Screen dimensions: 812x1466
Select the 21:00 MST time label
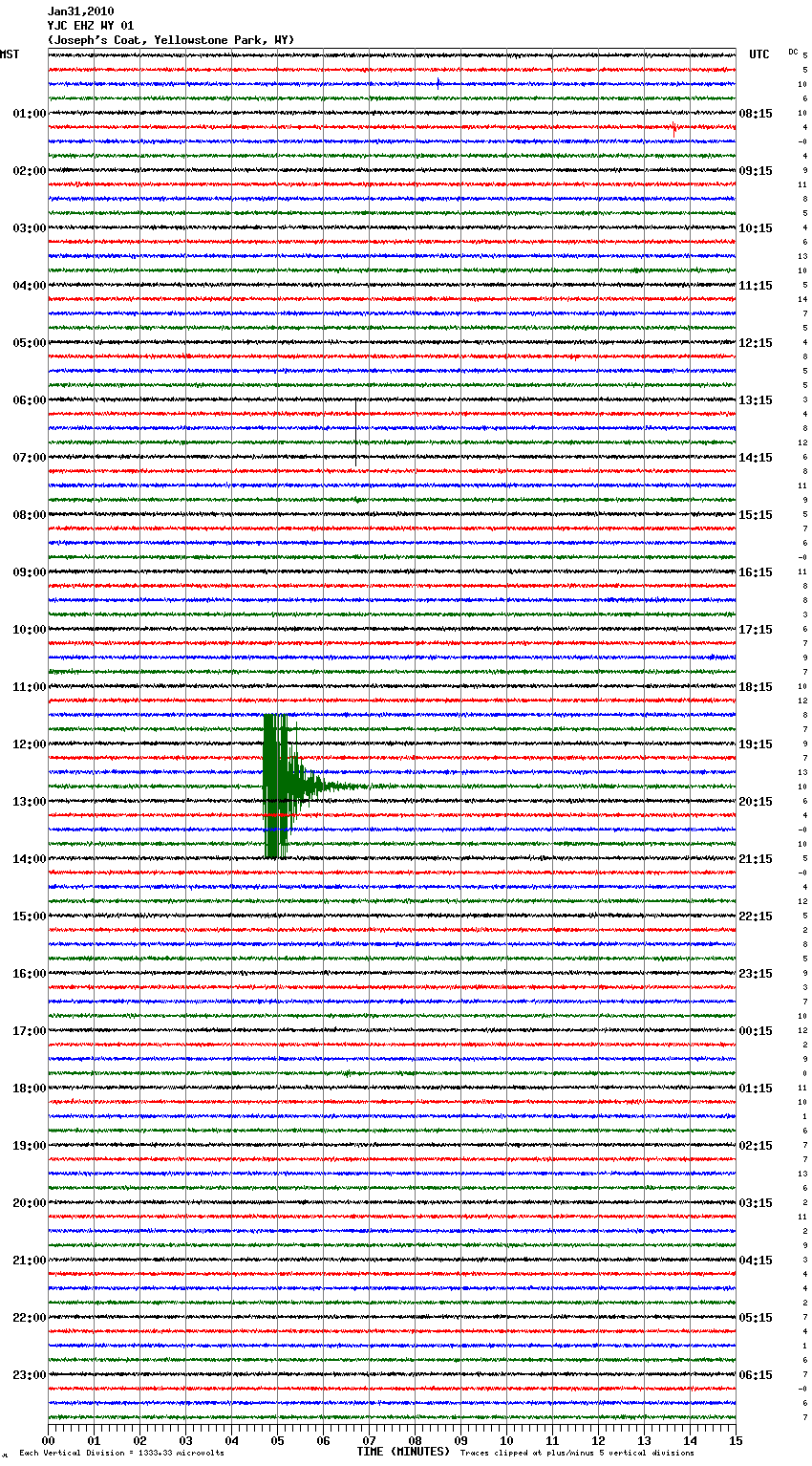[x=30, y=1261]
